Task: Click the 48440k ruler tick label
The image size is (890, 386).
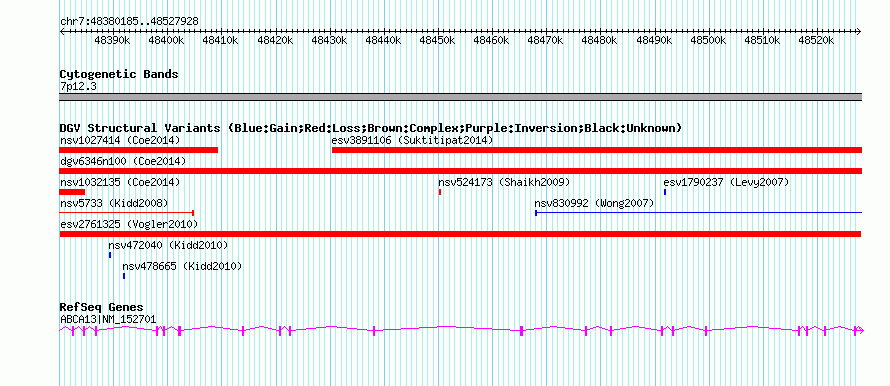Action: coord(383,40)
